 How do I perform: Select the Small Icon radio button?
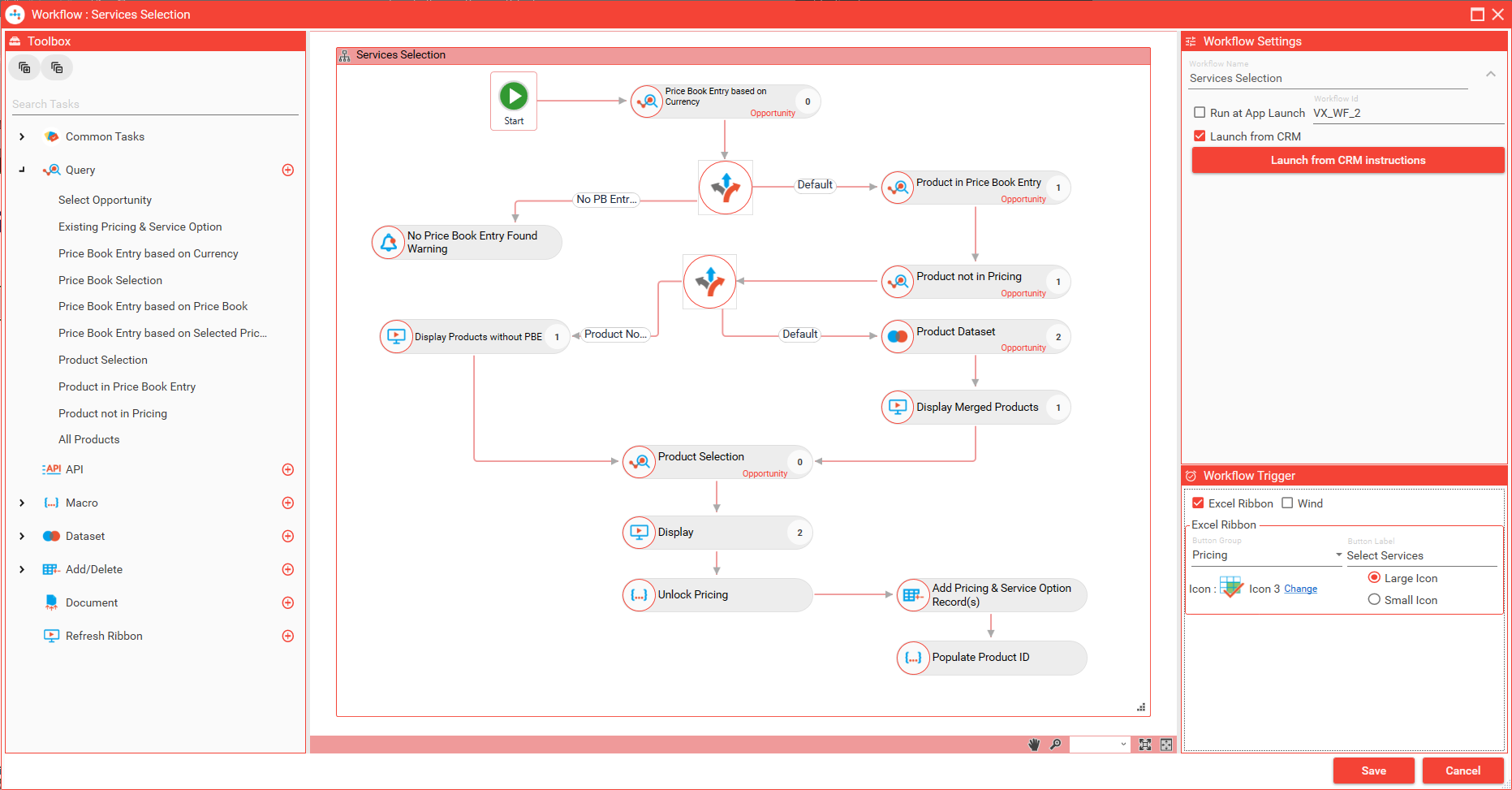click(1374, 599)
